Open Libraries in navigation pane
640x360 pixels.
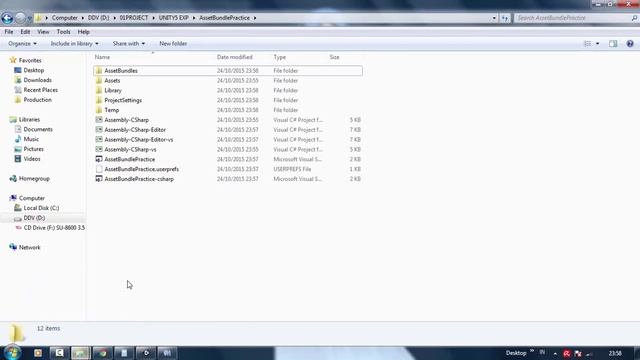tap(29, 120)
